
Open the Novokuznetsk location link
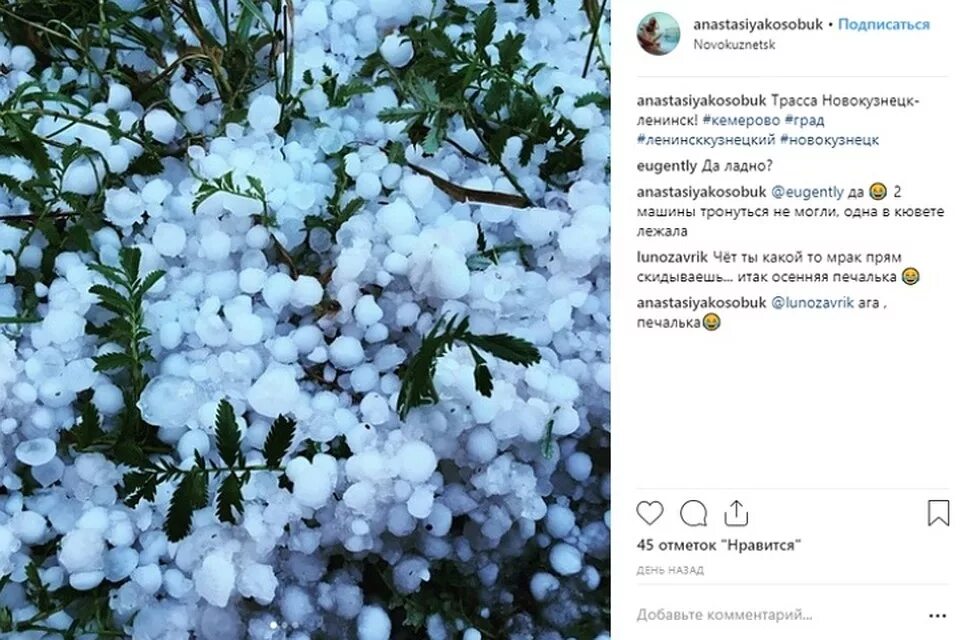734,45
